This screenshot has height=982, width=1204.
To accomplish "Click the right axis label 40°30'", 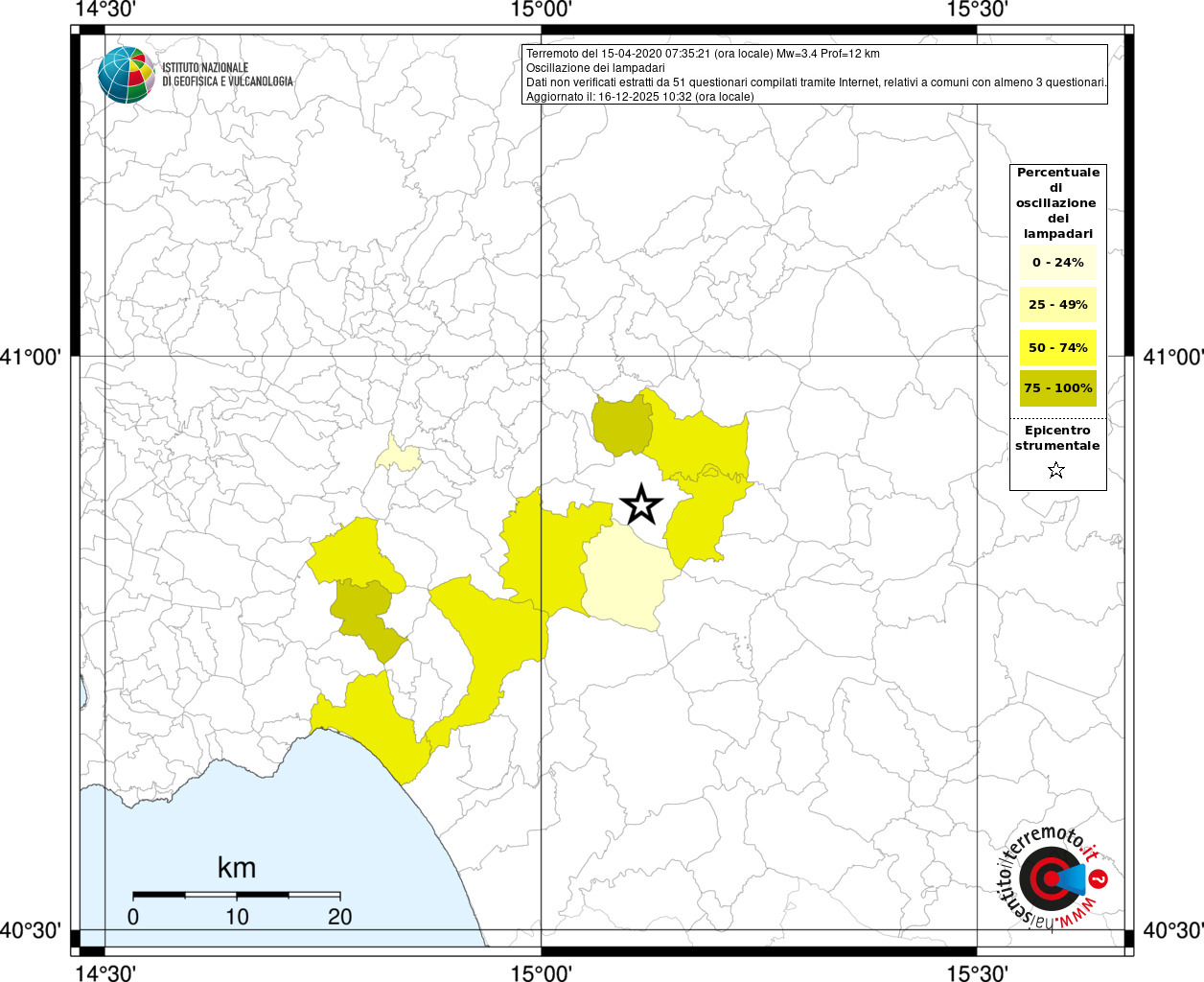I will 1173,930.
